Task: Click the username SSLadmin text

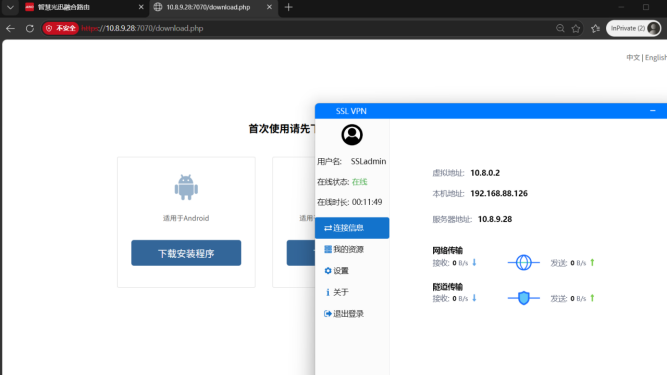Action: [x=368, y=161]
